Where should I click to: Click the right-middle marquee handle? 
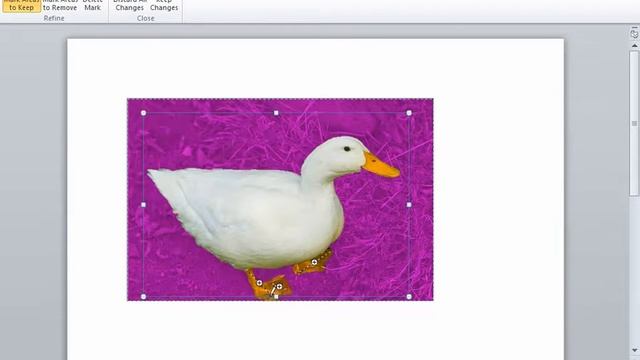(409, 204)
